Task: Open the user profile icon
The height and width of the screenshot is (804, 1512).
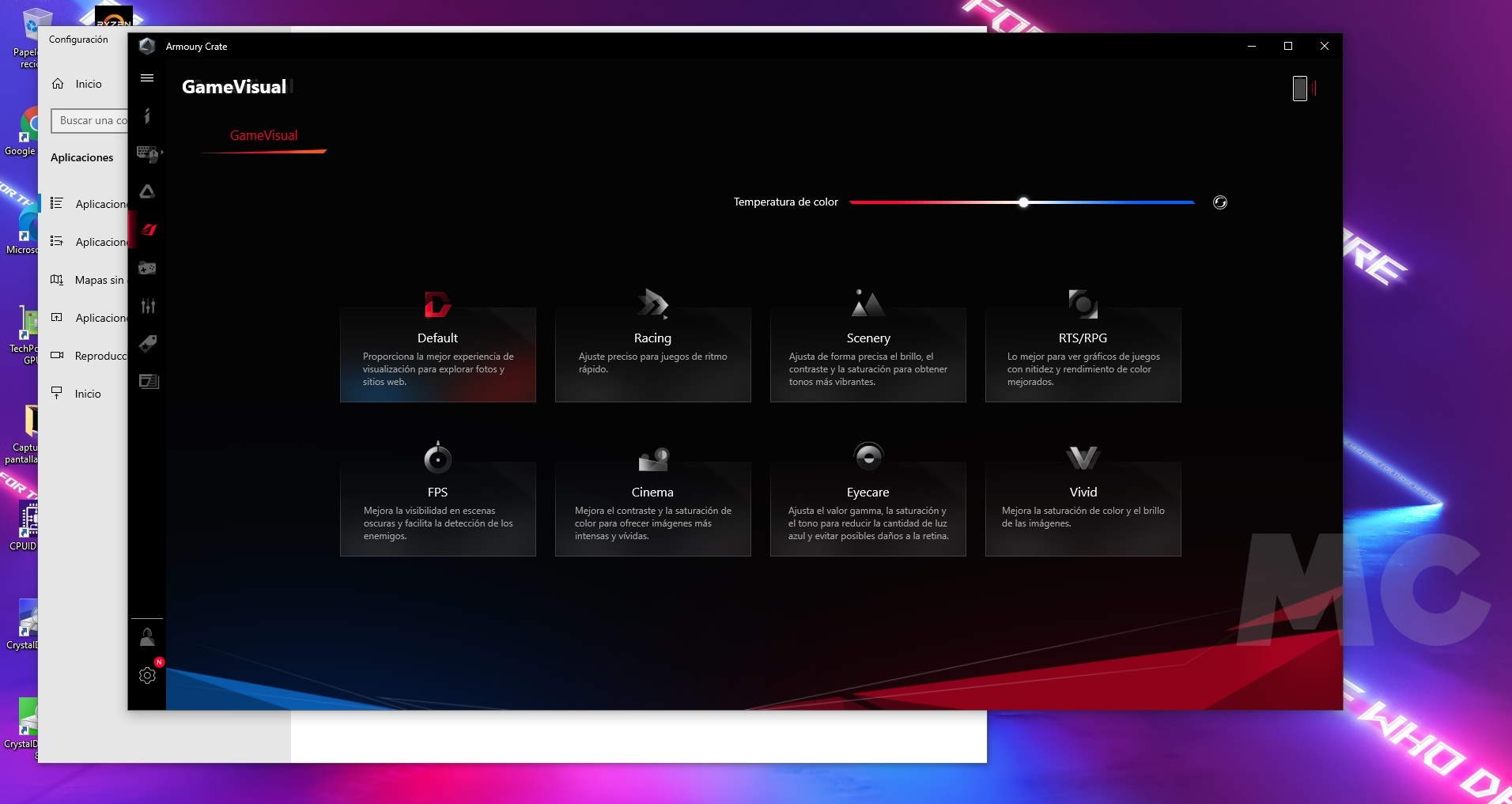Action: point(147,637)
